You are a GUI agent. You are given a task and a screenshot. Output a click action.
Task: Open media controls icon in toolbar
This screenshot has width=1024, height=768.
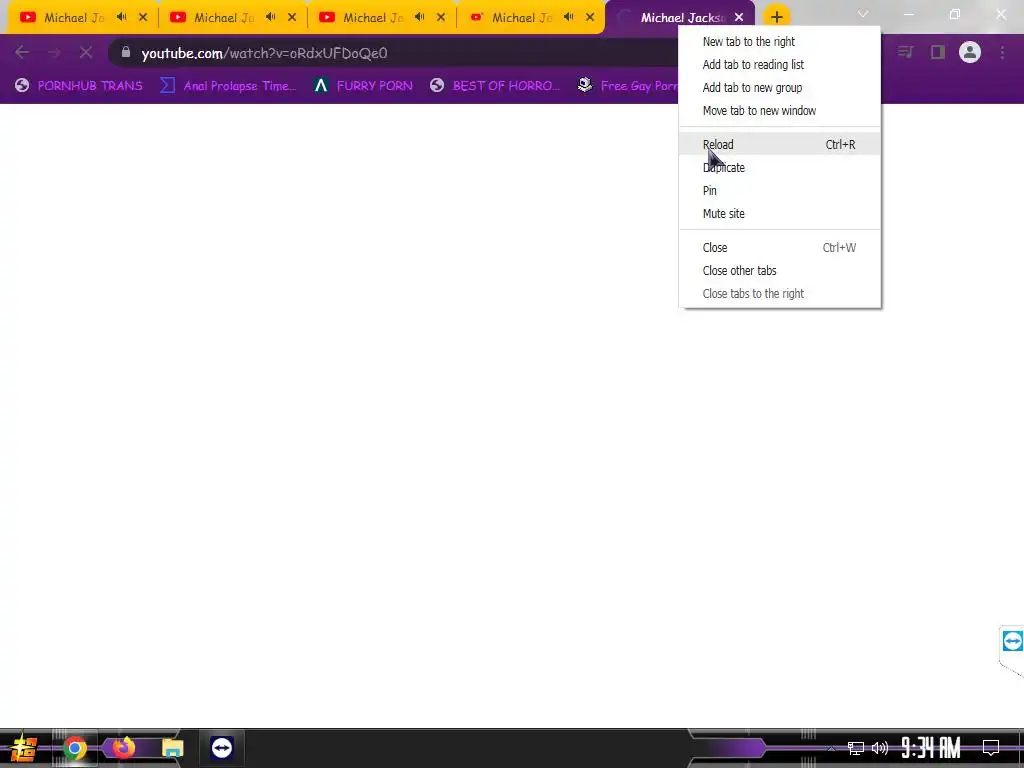905,52
